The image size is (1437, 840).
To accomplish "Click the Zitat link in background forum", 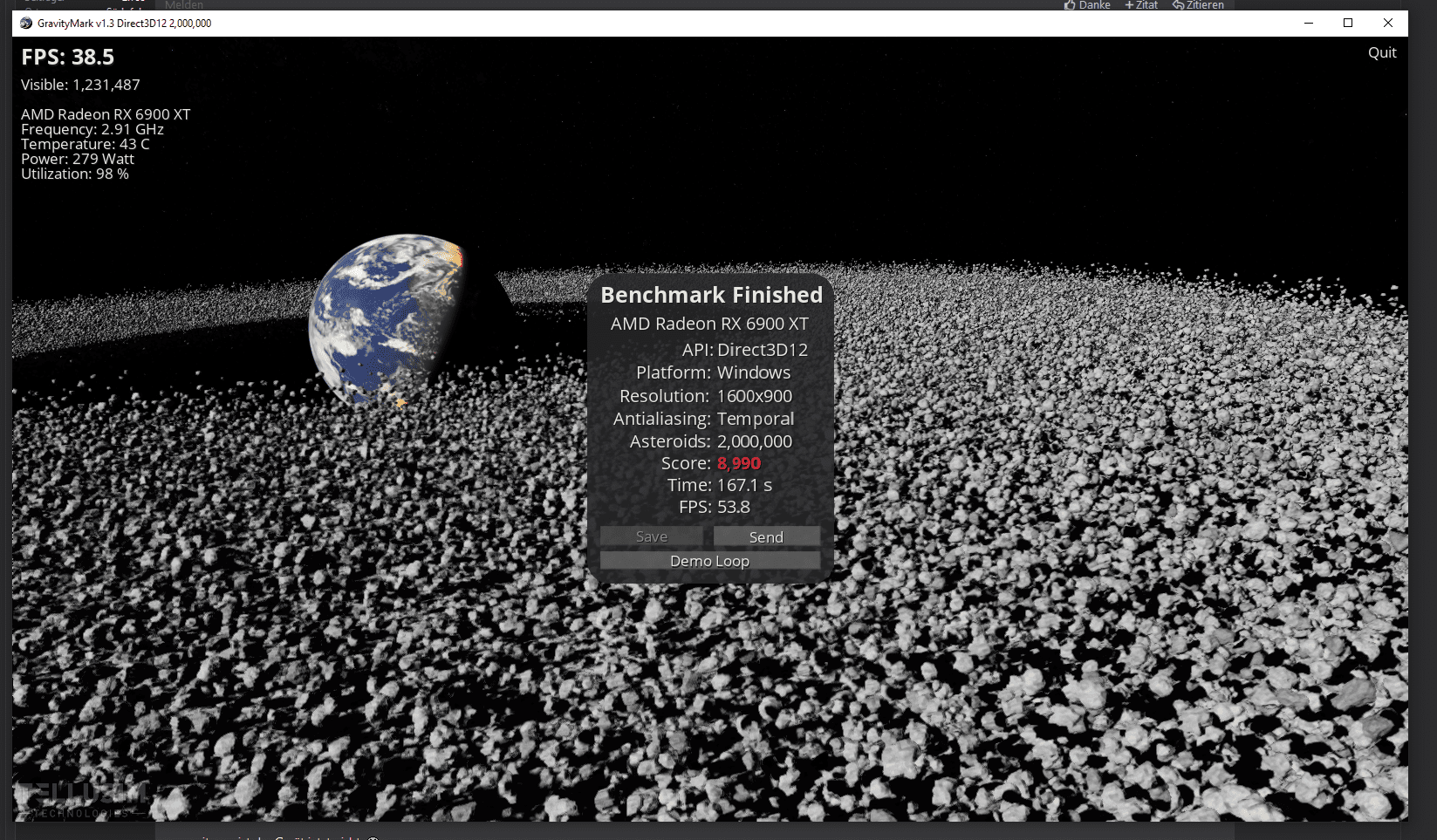I will point(1141,5).
